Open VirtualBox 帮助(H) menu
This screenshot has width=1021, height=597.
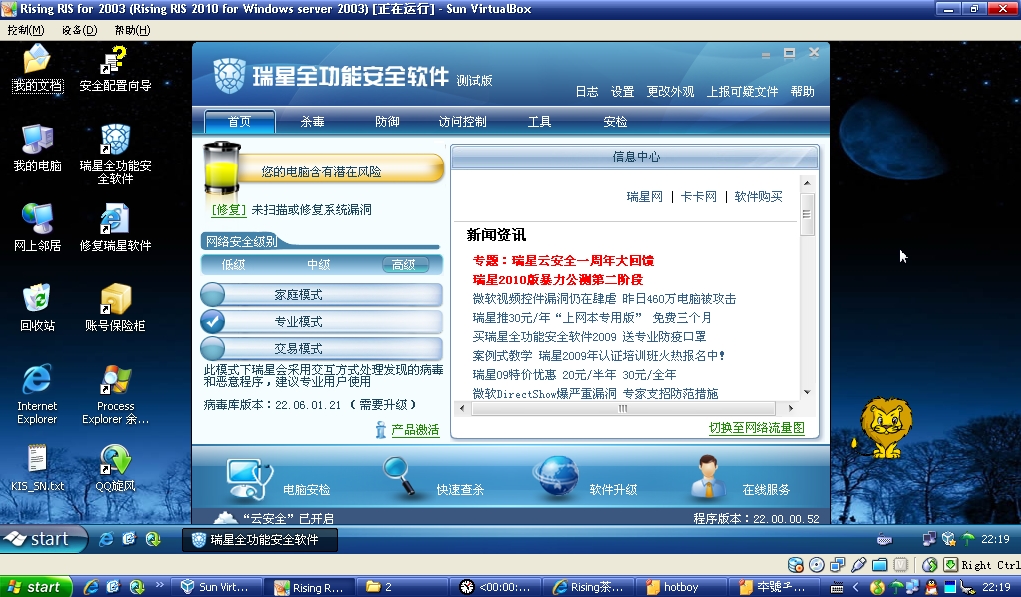[132, 30]
